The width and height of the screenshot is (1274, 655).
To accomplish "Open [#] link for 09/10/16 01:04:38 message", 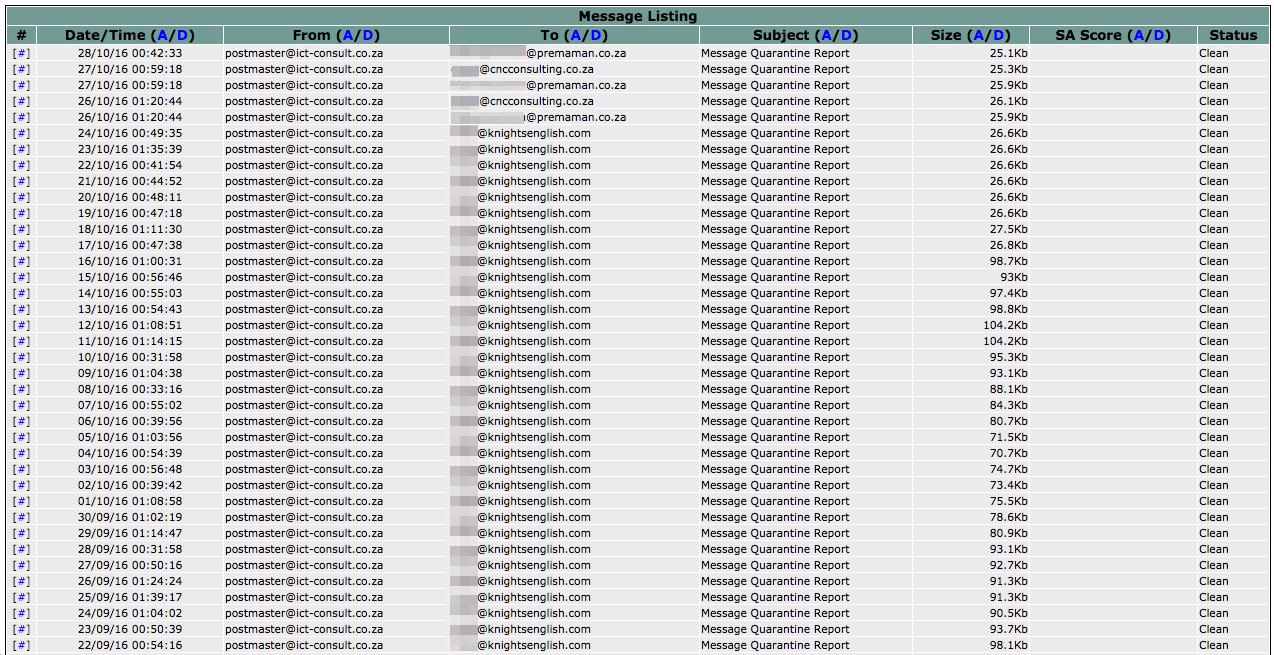I will [x=21, y=373].
